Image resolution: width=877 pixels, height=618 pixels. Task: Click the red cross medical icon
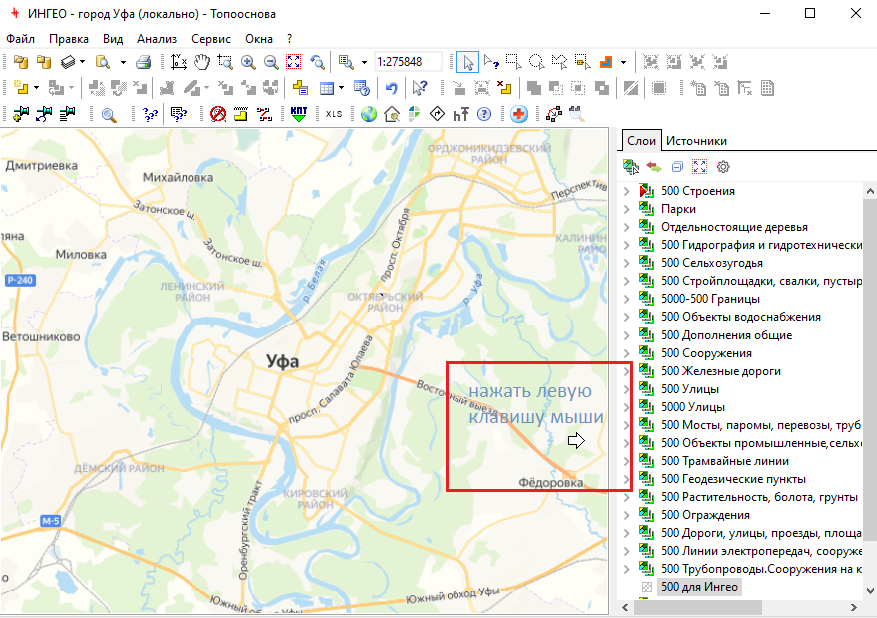point(518,114)
